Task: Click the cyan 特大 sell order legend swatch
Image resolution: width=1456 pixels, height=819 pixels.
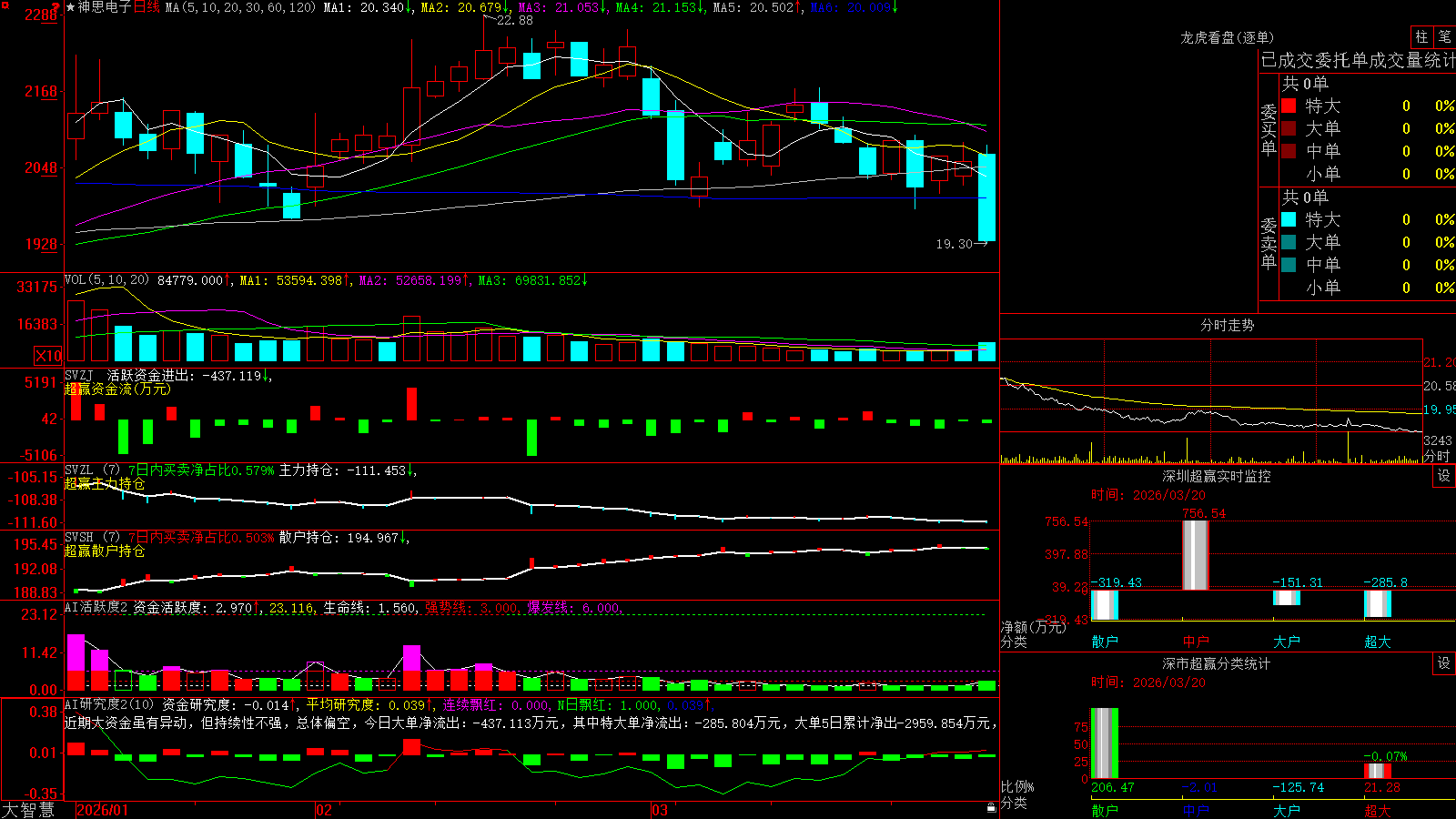Action: pyautogui.click(x=1289, y=219)
